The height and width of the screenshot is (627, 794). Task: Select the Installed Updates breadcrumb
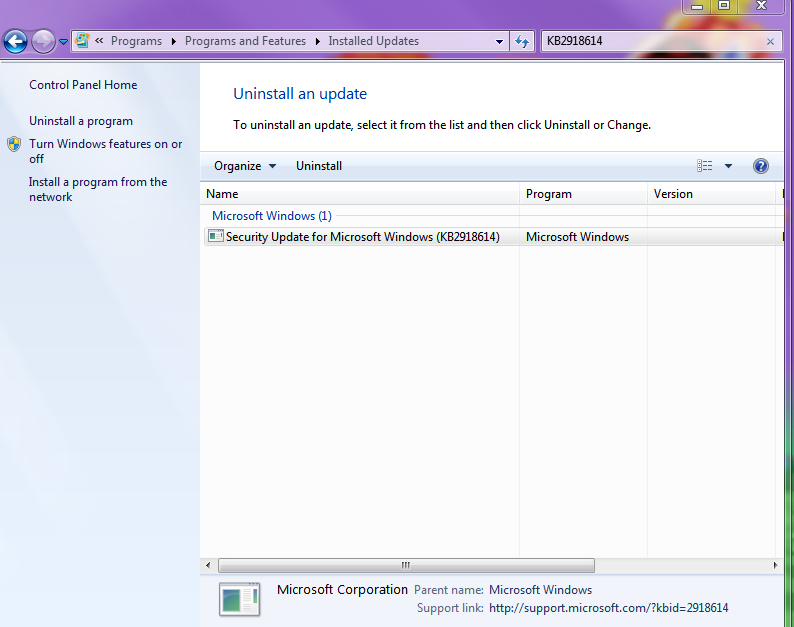[x=373, y=41]
